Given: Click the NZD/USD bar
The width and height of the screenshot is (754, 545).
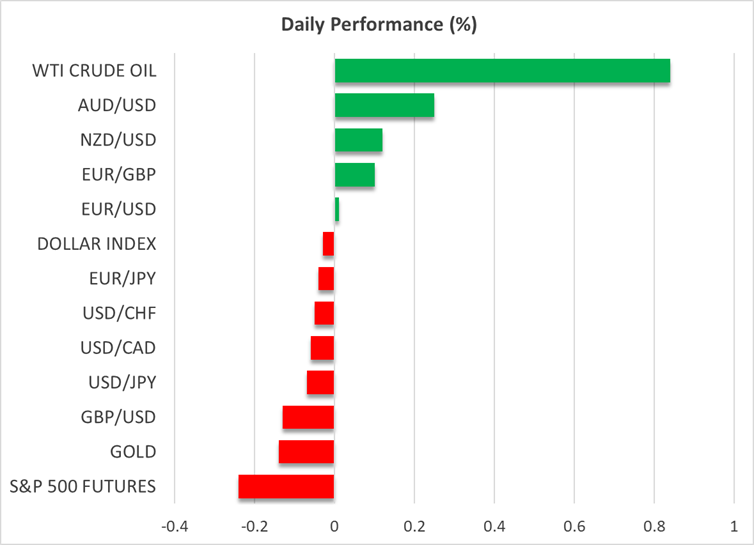Looking at the screenshot, I should 358,140.
